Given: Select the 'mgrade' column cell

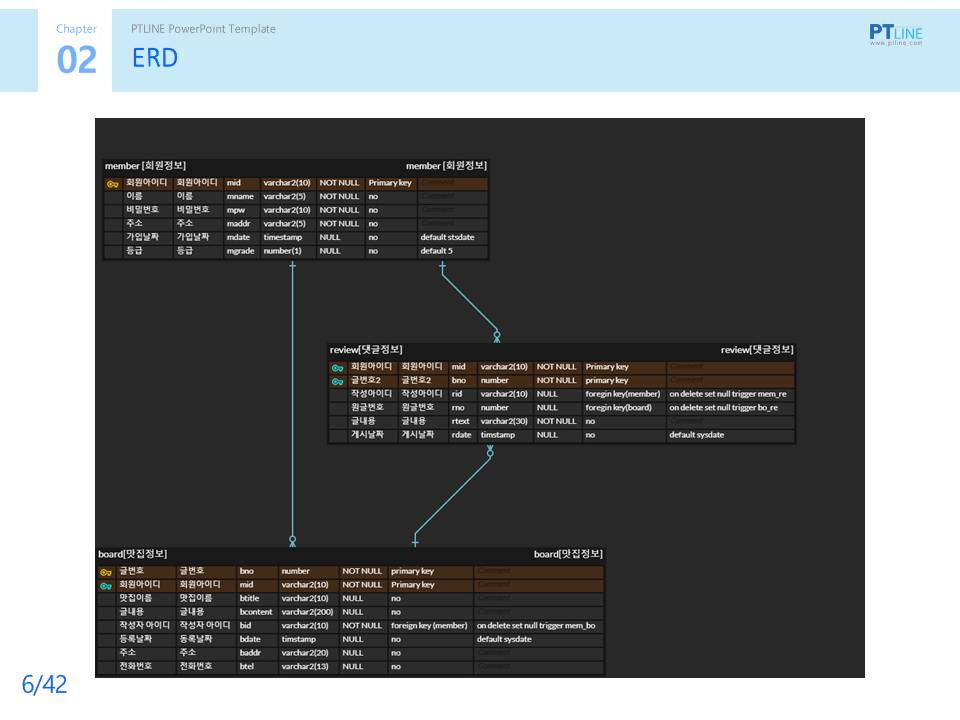Looking at the screenshot, I should tap(241, 251).
